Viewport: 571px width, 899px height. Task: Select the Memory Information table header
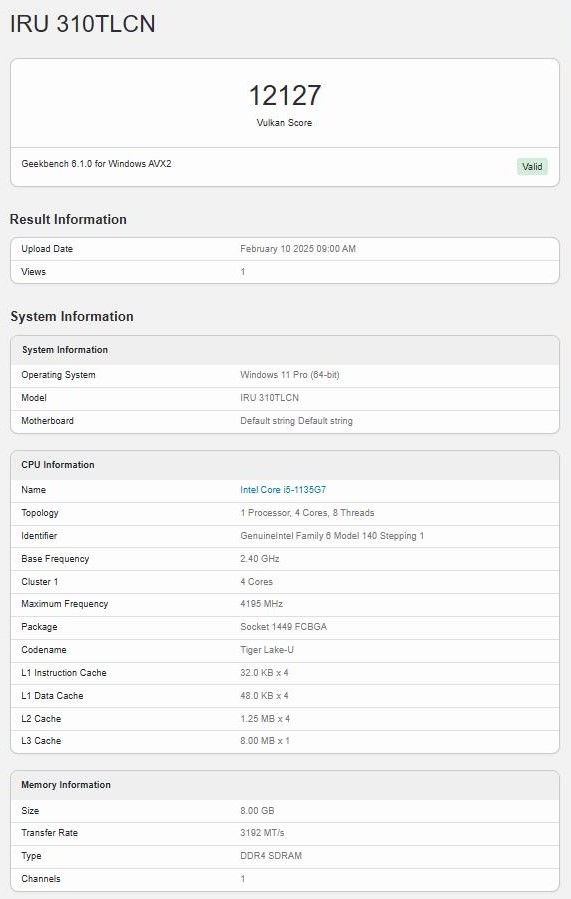click(284, 785)
